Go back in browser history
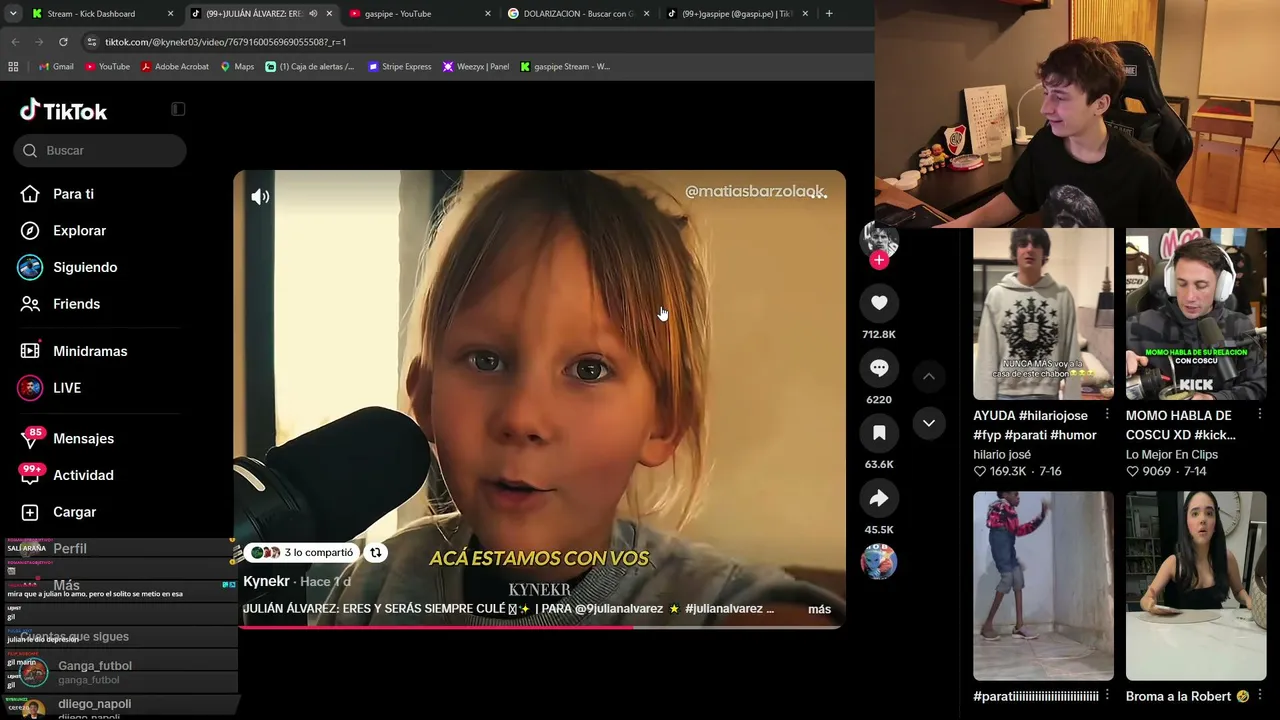Viewport: 1280px width, 720px height. (x=15, y=42)
